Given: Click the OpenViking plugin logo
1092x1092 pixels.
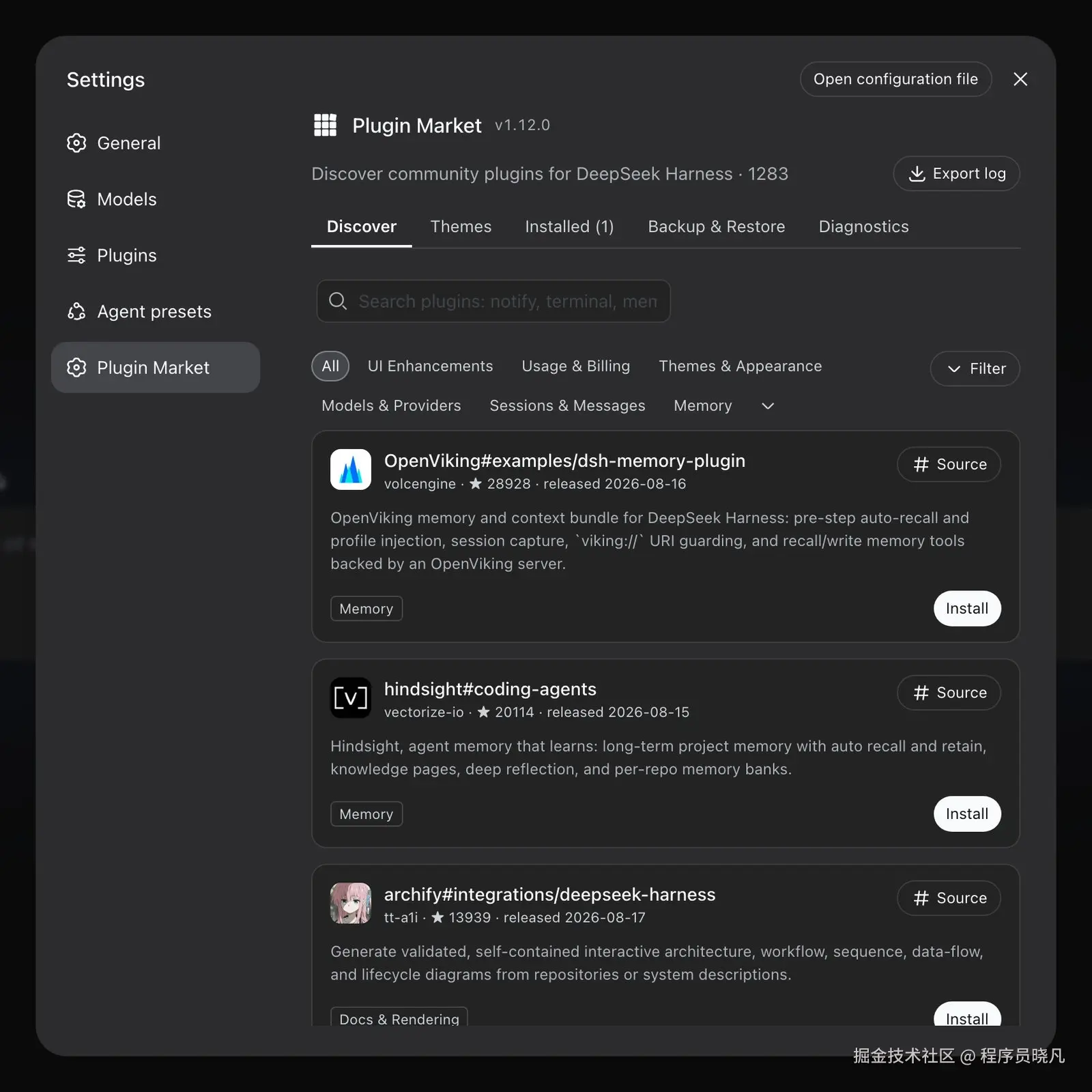Looking at the screenshot, I should tap(351, 470).
